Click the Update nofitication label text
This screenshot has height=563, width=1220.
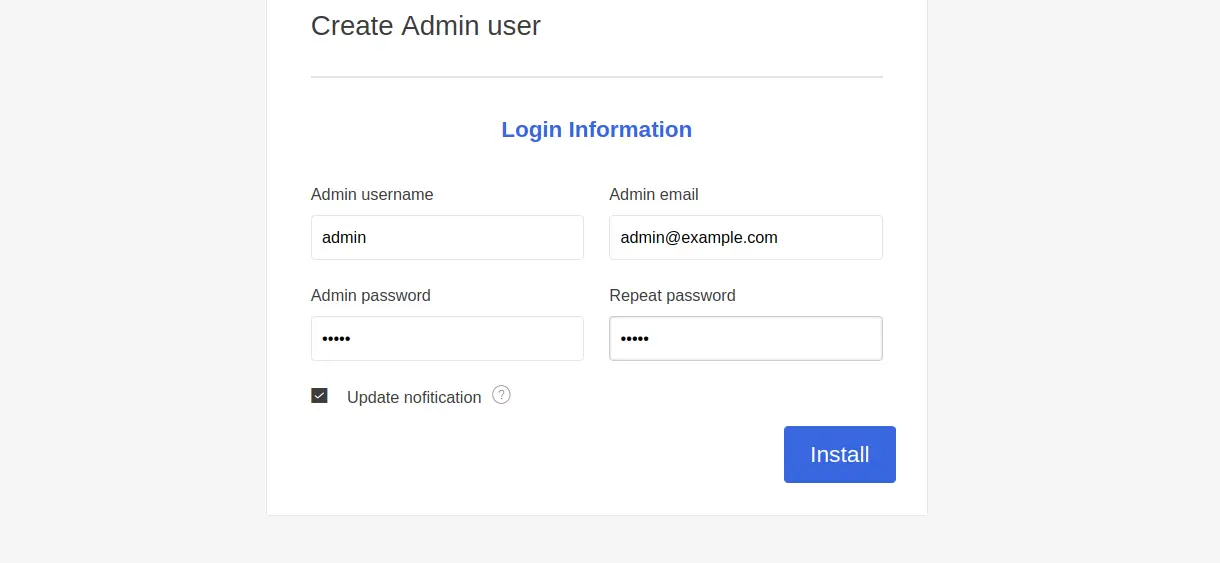(414, 397)
